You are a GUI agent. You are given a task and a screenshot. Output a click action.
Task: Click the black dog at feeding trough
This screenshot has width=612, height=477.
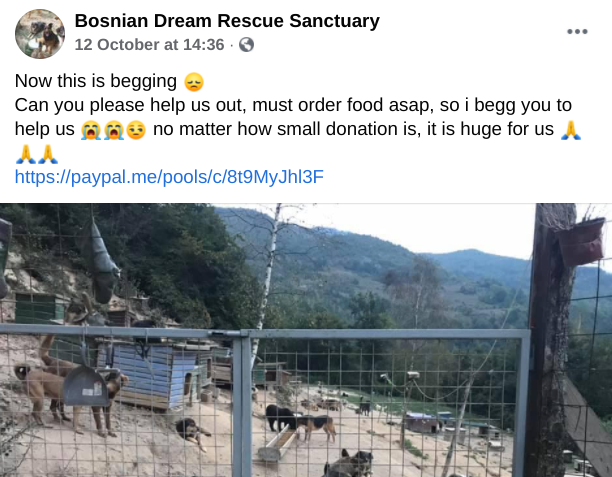[280, 418]
